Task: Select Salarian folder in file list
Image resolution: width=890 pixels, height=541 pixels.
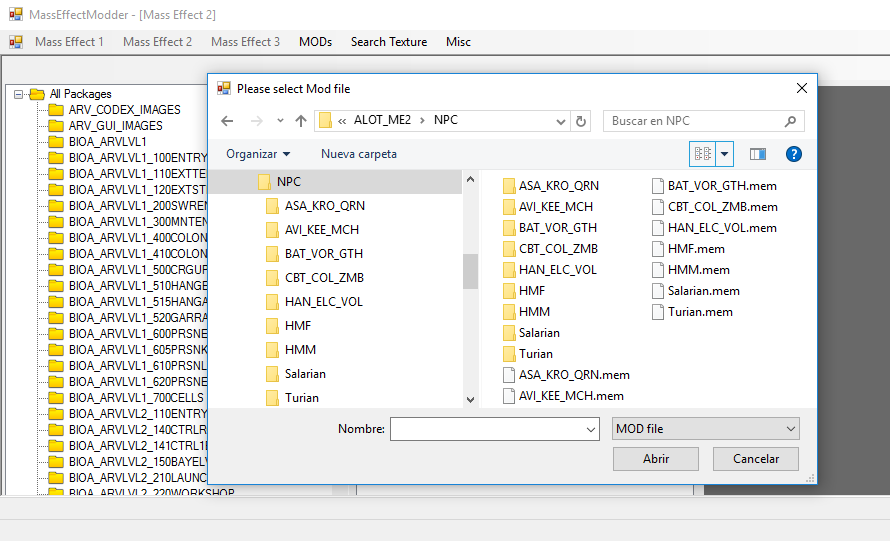Action: click(x=531, y=333)
